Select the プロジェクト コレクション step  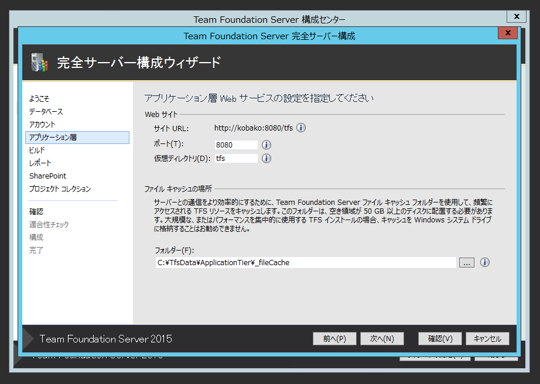pyautogui.click(x=60, y=189)
